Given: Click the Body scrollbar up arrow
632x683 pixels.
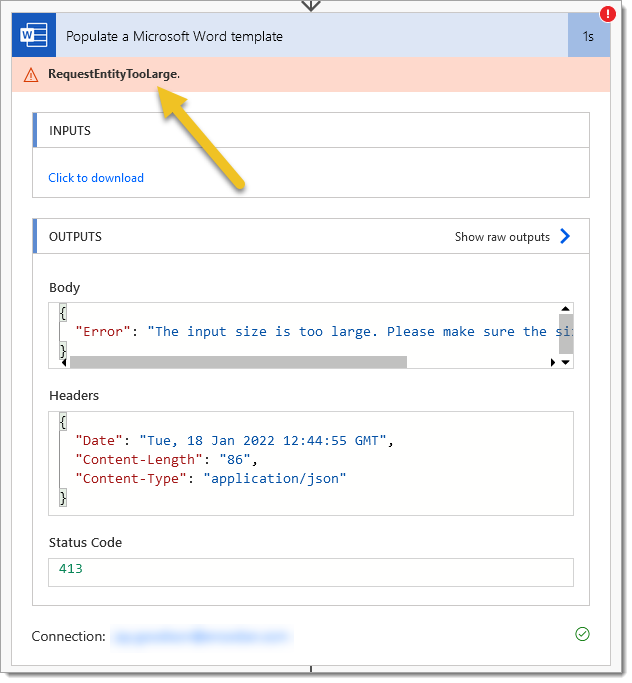Looking at the screenshot, I should coord(565,308).
